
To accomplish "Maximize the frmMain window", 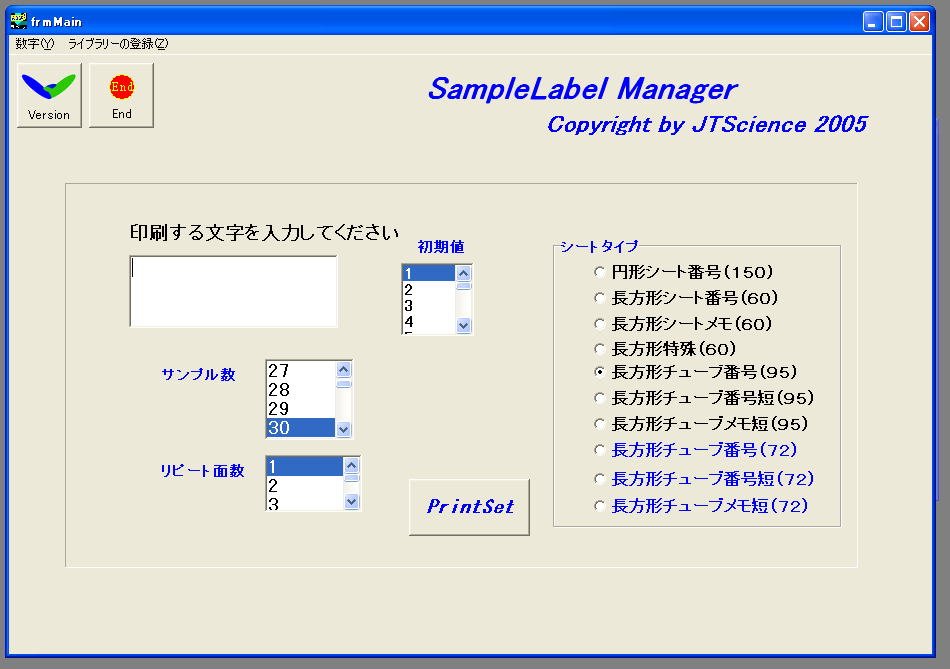I will [x=896, y=22].
